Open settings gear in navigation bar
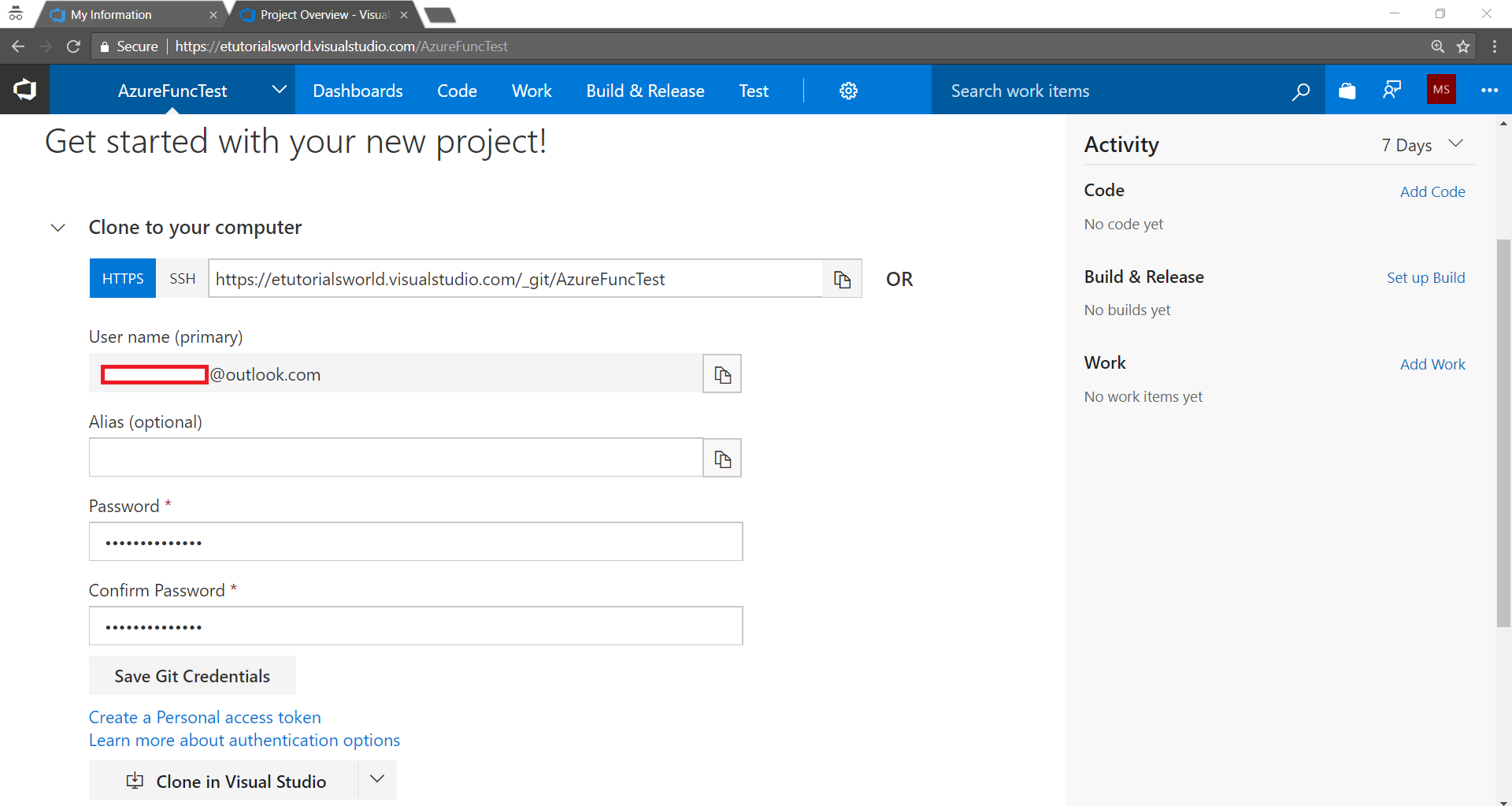 coord(848,91)
